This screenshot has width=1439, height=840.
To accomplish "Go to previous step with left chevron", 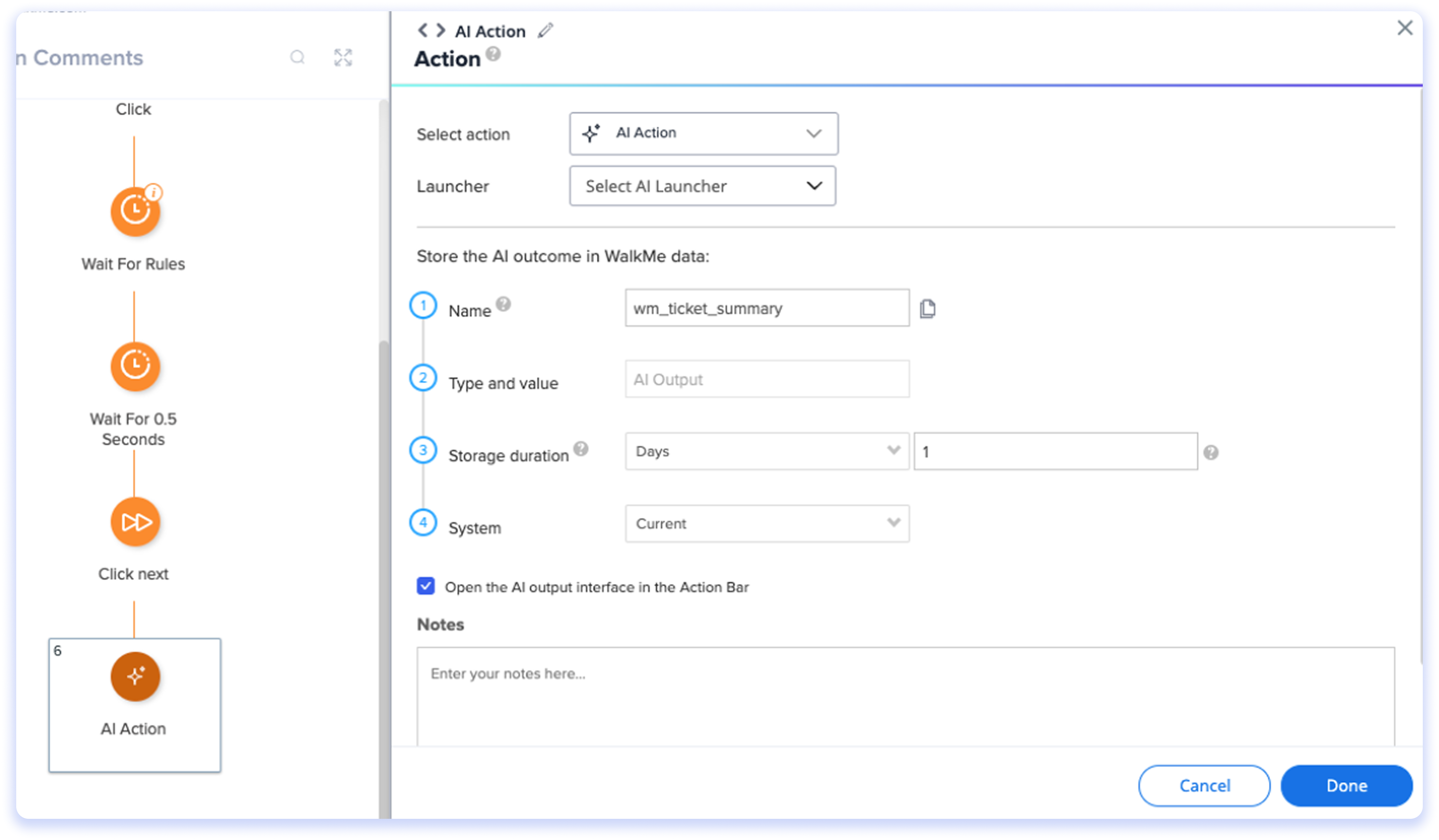I will [x=422, y=30].
